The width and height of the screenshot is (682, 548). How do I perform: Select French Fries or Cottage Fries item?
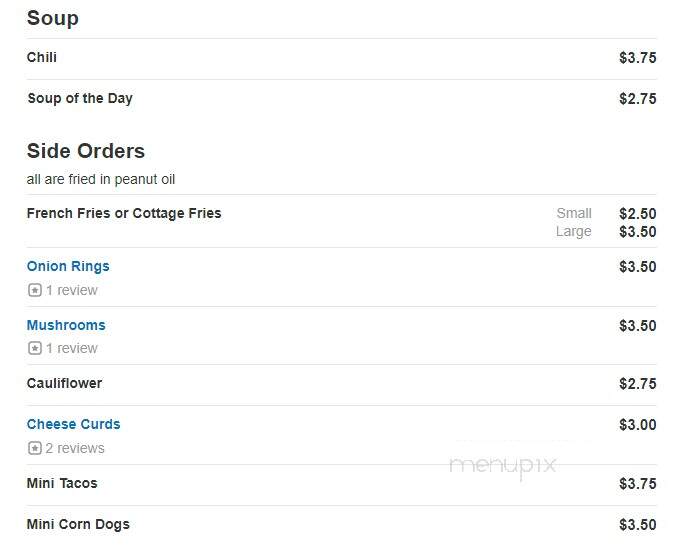(x=124, y=213)
